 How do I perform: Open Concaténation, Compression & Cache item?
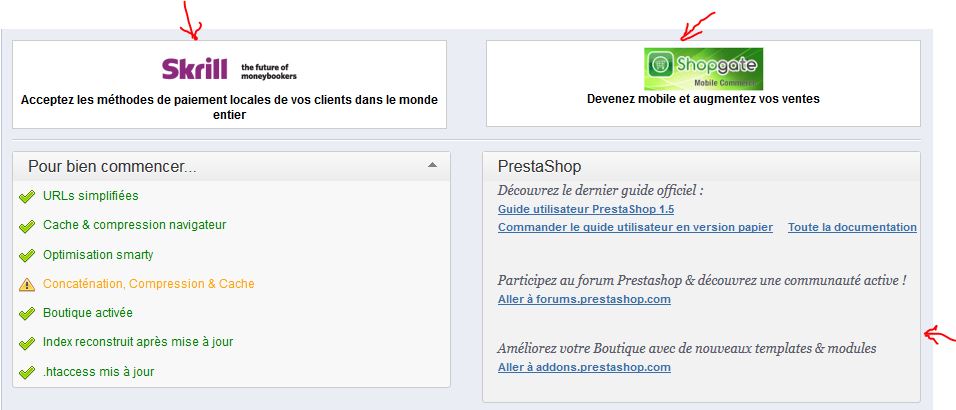pos(149,284)
